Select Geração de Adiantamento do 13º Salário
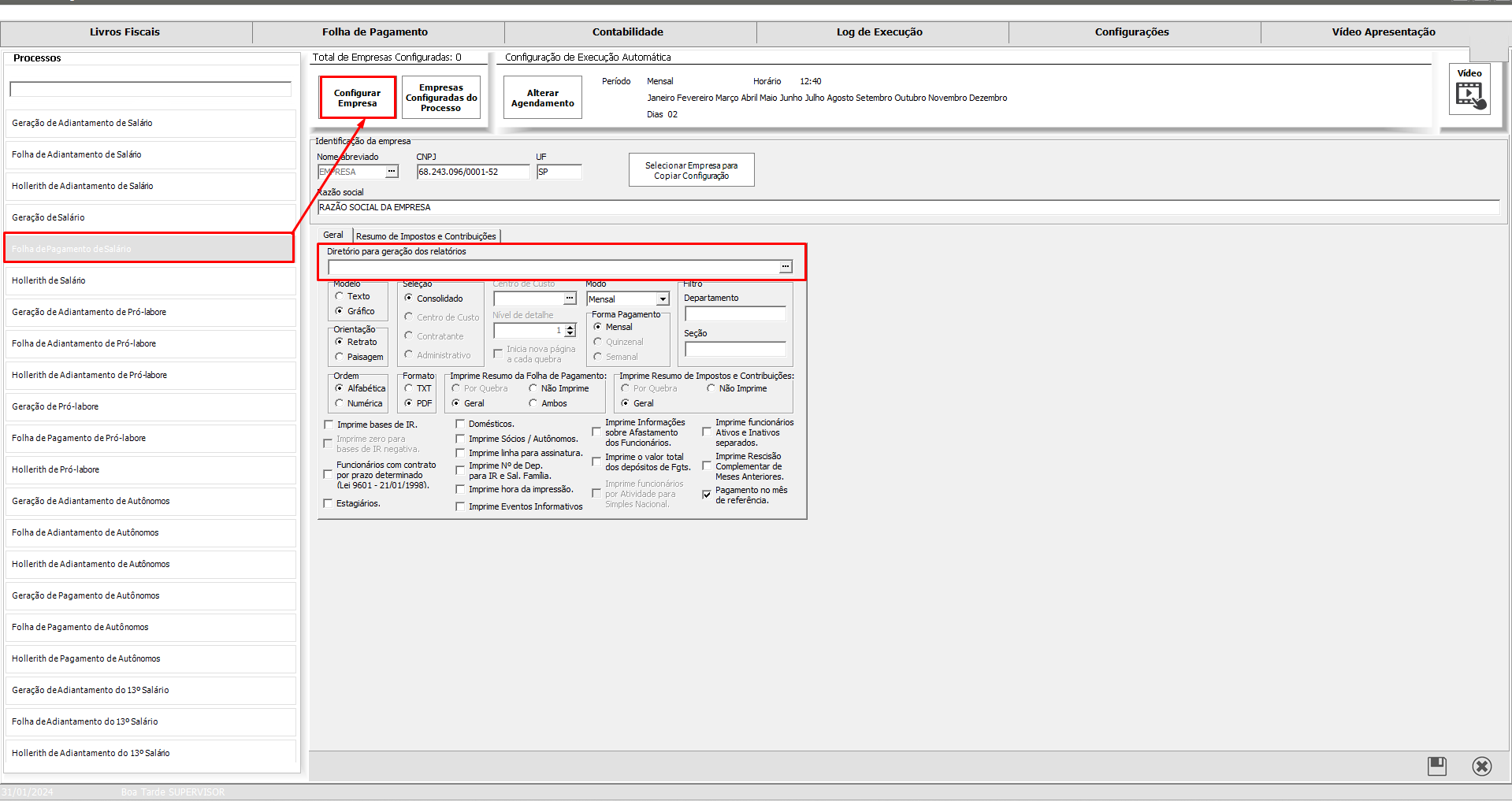1512x801 pixels. click(150, 690)
